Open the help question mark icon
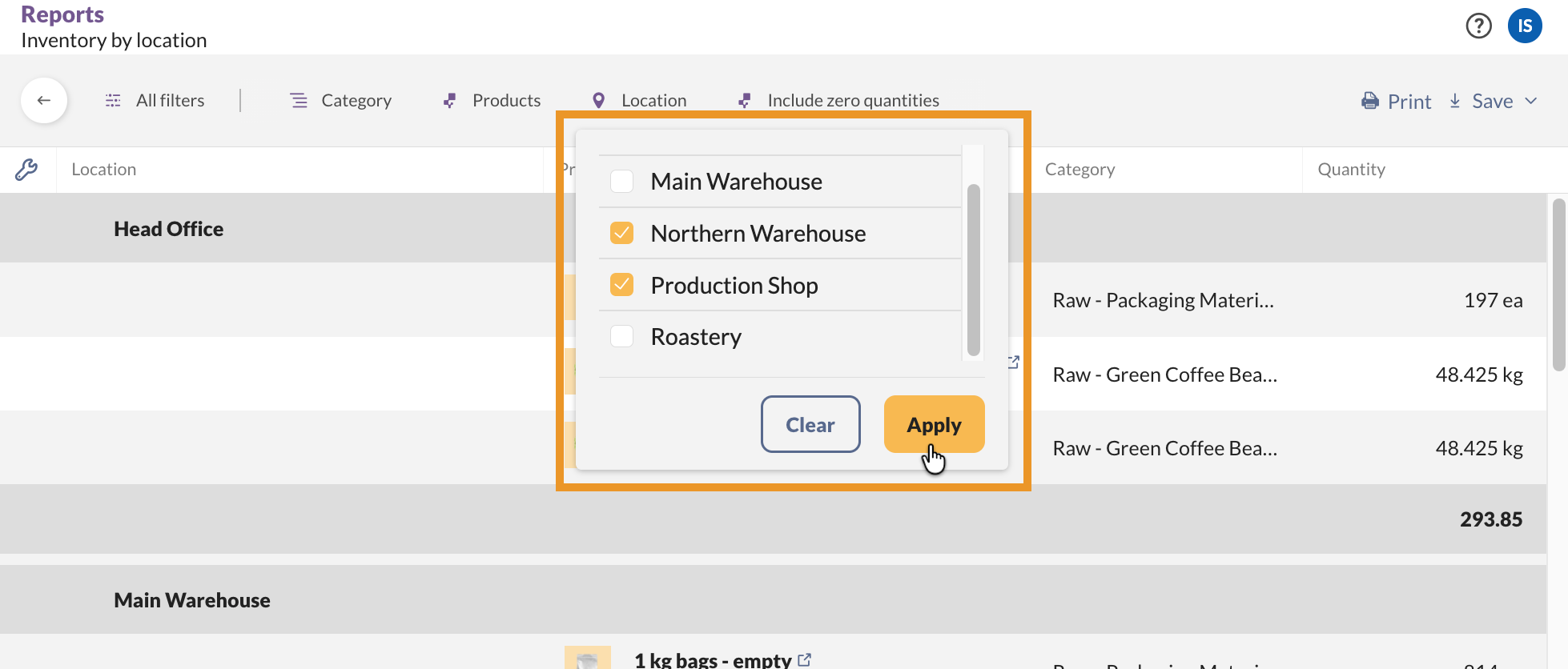This screenshot has width=1568, height=669. click(1478, 26)
